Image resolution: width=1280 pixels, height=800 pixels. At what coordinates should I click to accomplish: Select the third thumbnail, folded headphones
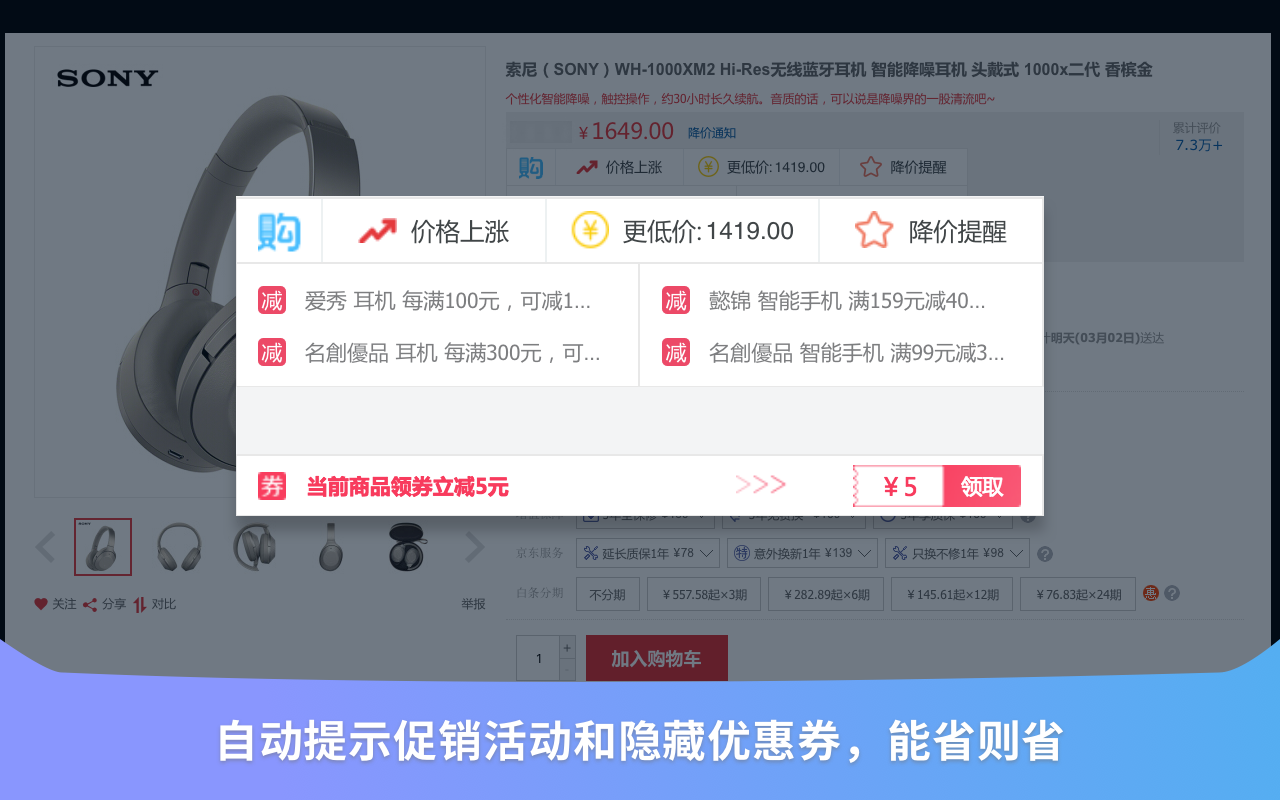(x=255, y=547)
